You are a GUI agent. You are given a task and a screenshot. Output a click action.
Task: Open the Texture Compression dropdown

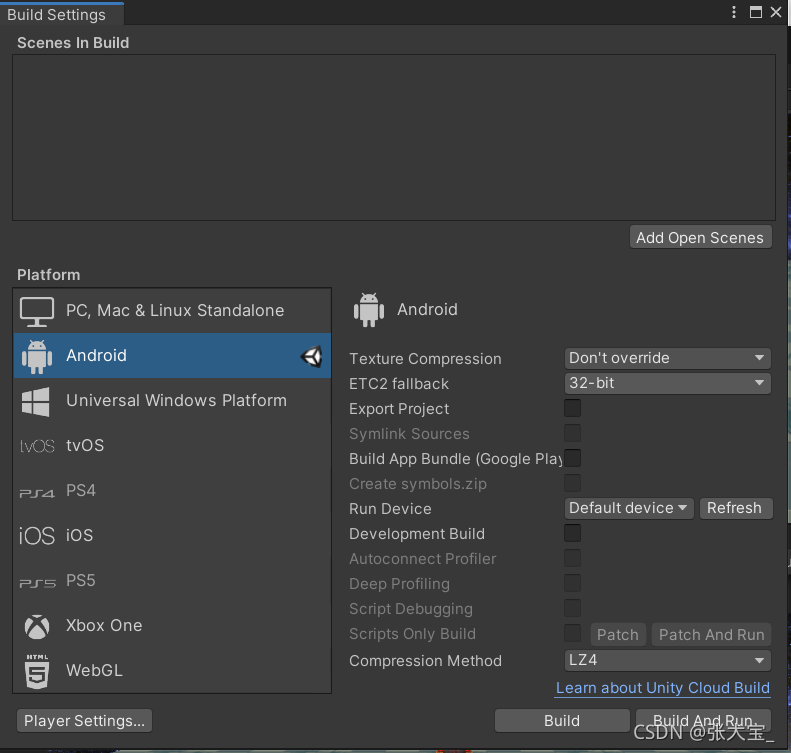click(x=667, y=358)
